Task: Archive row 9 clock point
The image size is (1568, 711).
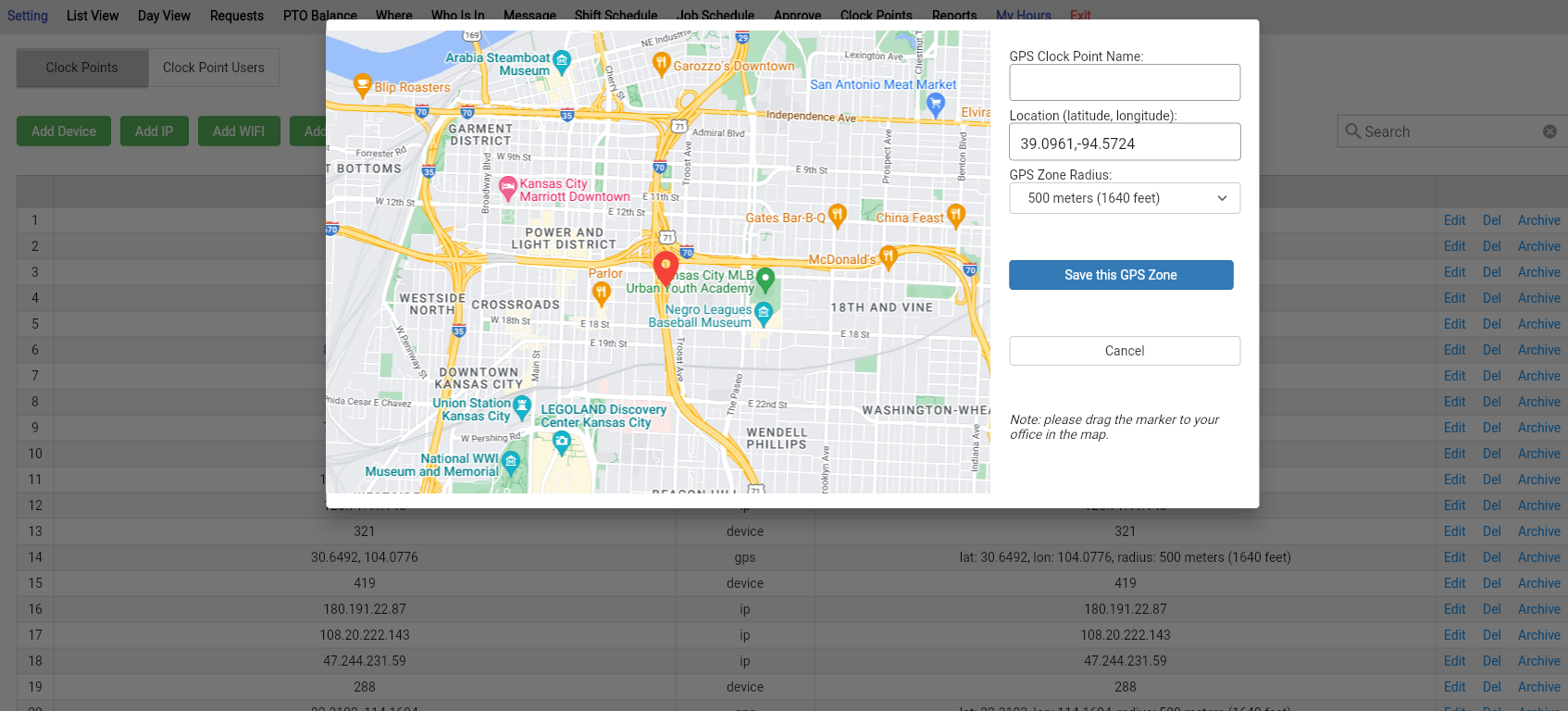Action: click(1538, 428)
